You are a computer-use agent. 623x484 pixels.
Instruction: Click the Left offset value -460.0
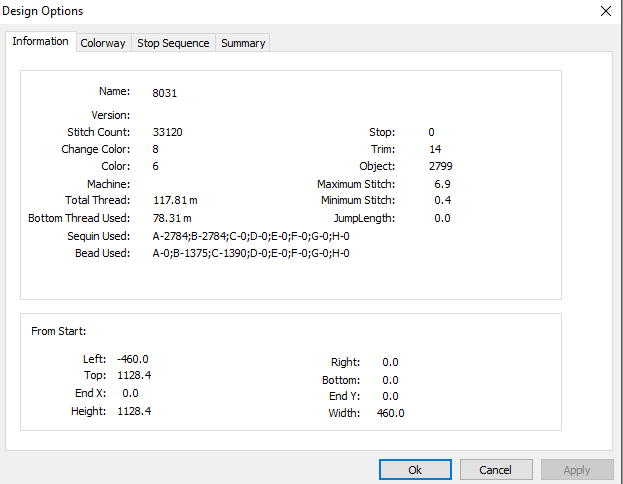click(x=133, y=359)
